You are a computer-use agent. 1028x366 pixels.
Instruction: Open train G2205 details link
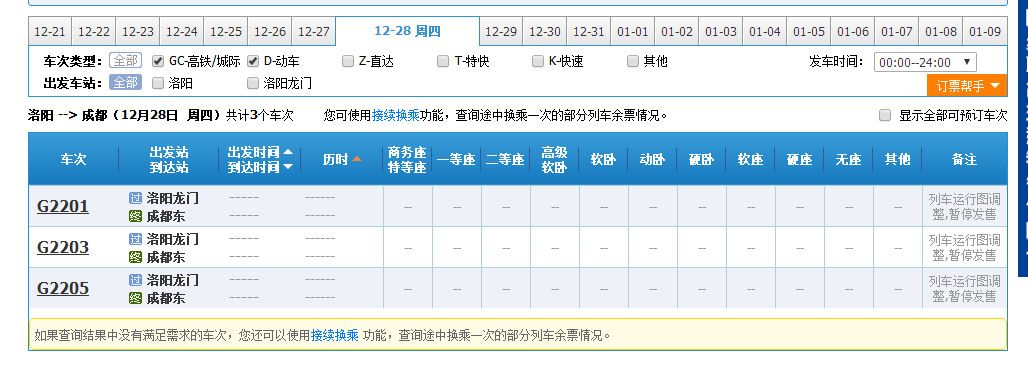pos(63,289)
